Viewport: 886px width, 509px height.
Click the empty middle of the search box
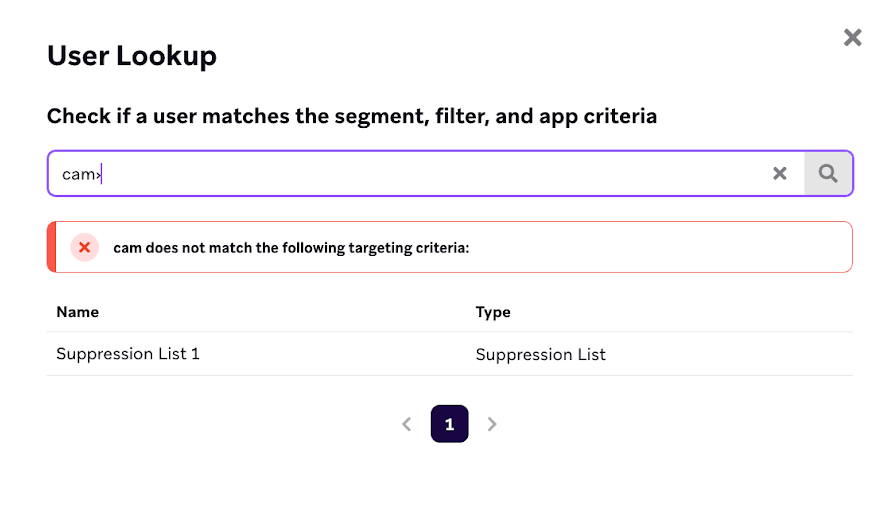pos(430,174)
